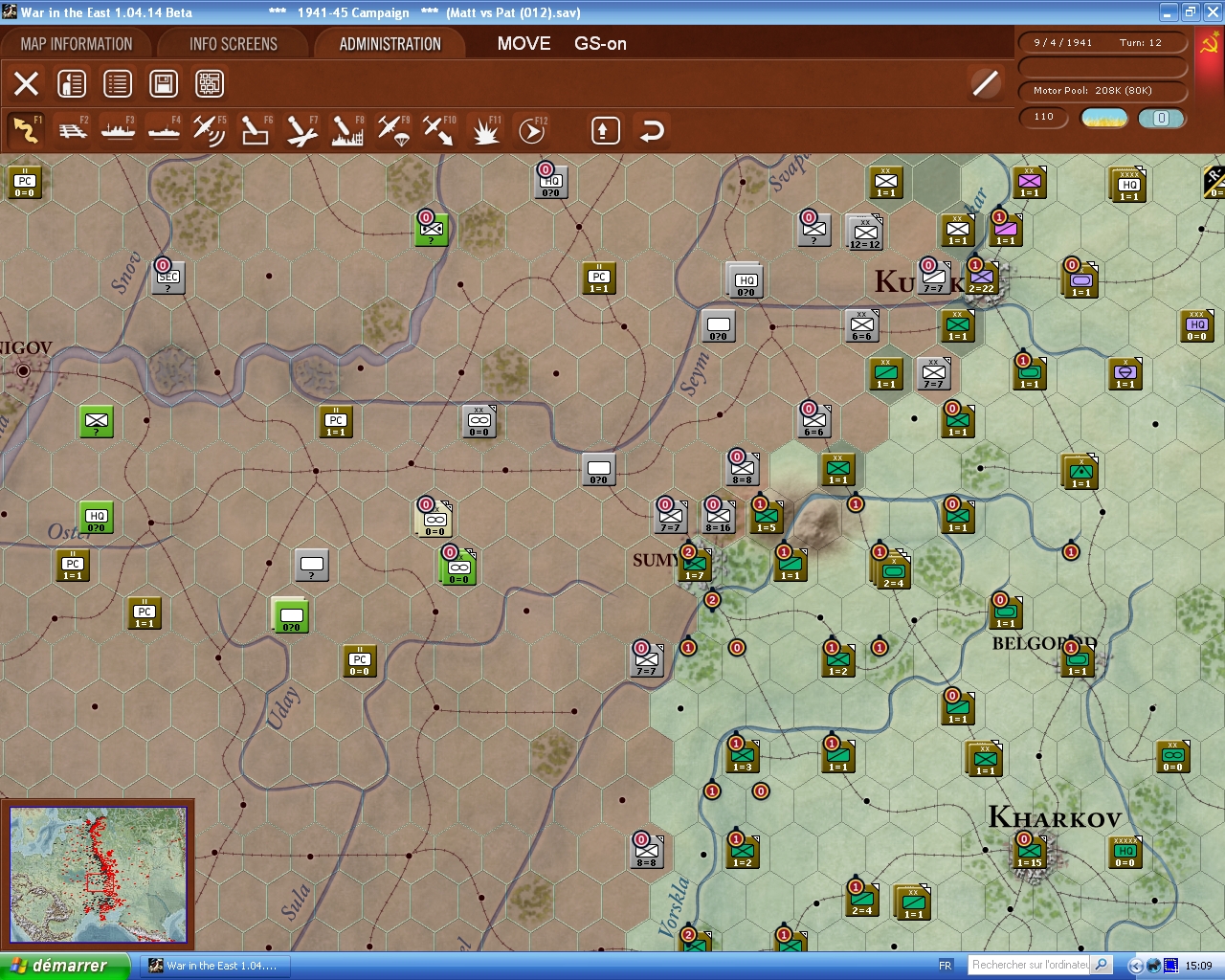Click the search magnifier button in taskbar
Screen dimensions: 1225x980
pos(1102,965)
